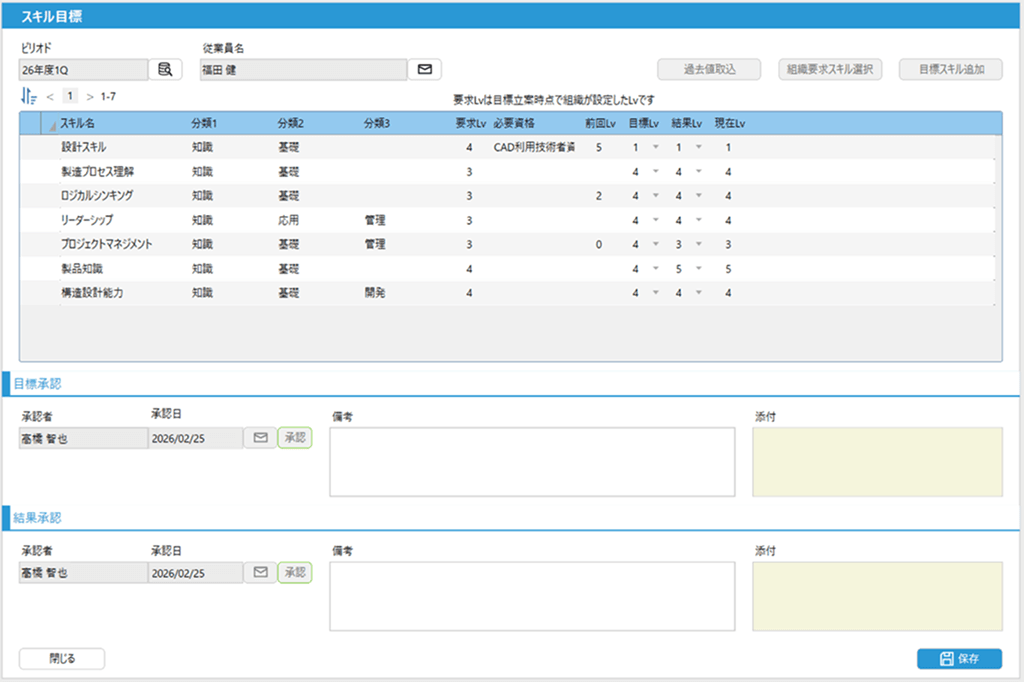This screenshot has height=682, width=1024.
Task: Click the 要求Lv column header
Action: pyautogui.click(x=468, y=123)
